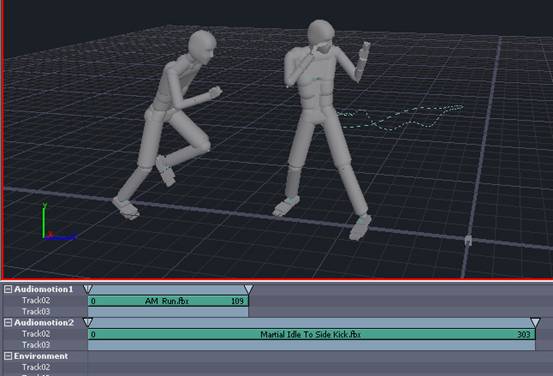Click the Audiomotion2 end marker triangle

(535, 322)
